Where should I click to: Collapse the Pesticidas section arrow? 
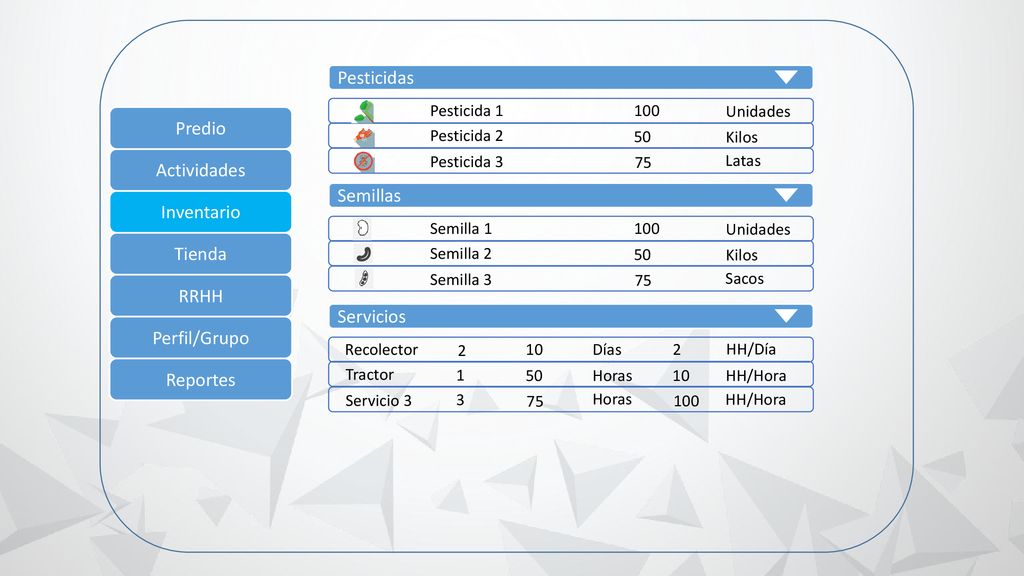786,77
